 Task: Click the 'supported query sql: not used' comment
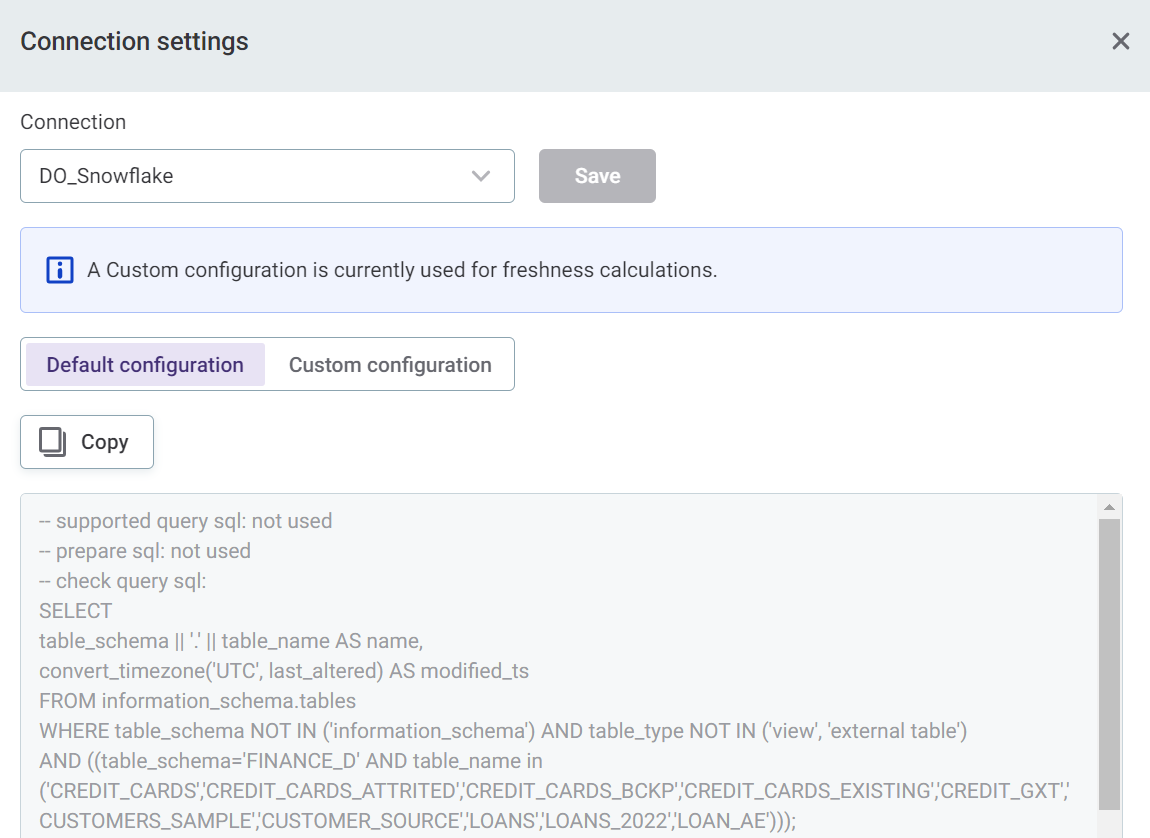(x=185, y=521)
